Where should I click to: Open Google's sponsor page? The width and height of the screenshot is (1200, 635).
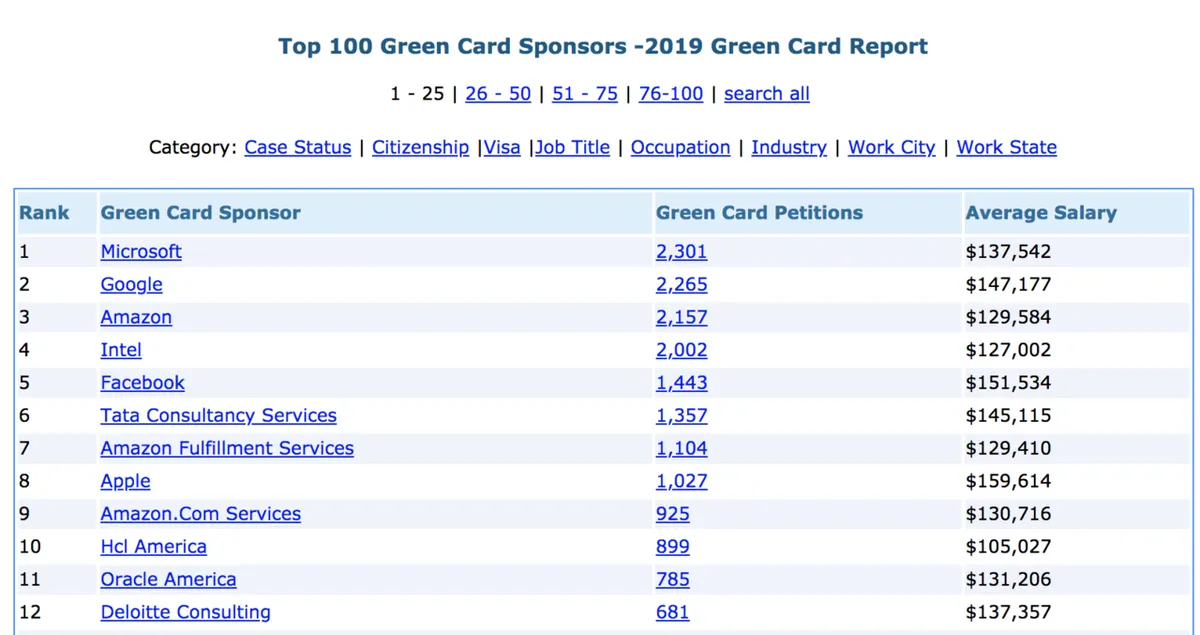131,284
